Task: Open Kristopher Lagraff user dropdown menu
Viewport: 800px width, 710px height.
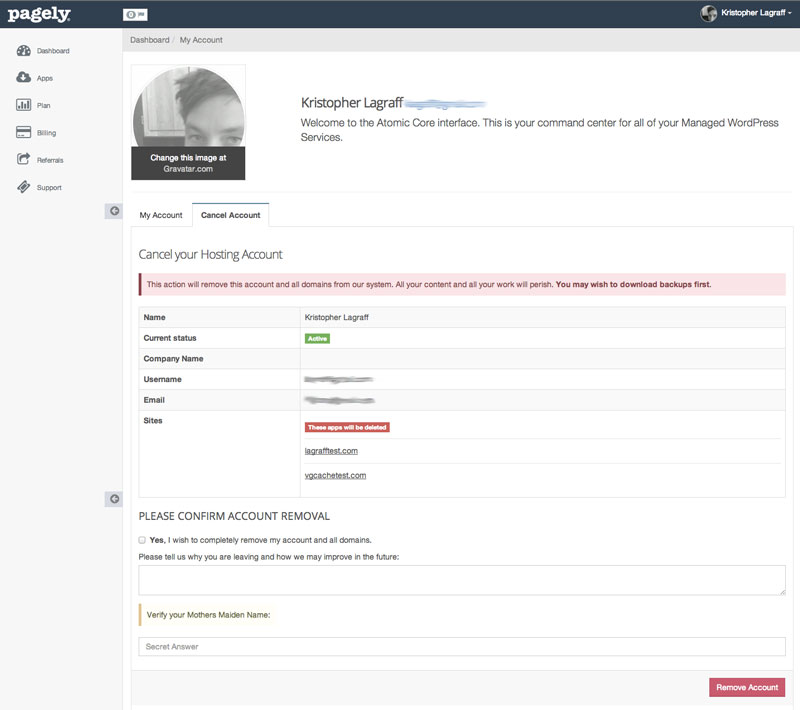Action: point(756,13)
